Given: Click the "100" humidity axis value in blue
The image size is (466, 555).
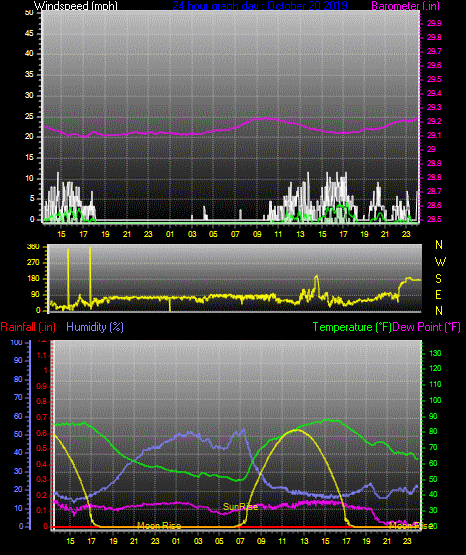Looking at the screenshot, I should point(17,343).
